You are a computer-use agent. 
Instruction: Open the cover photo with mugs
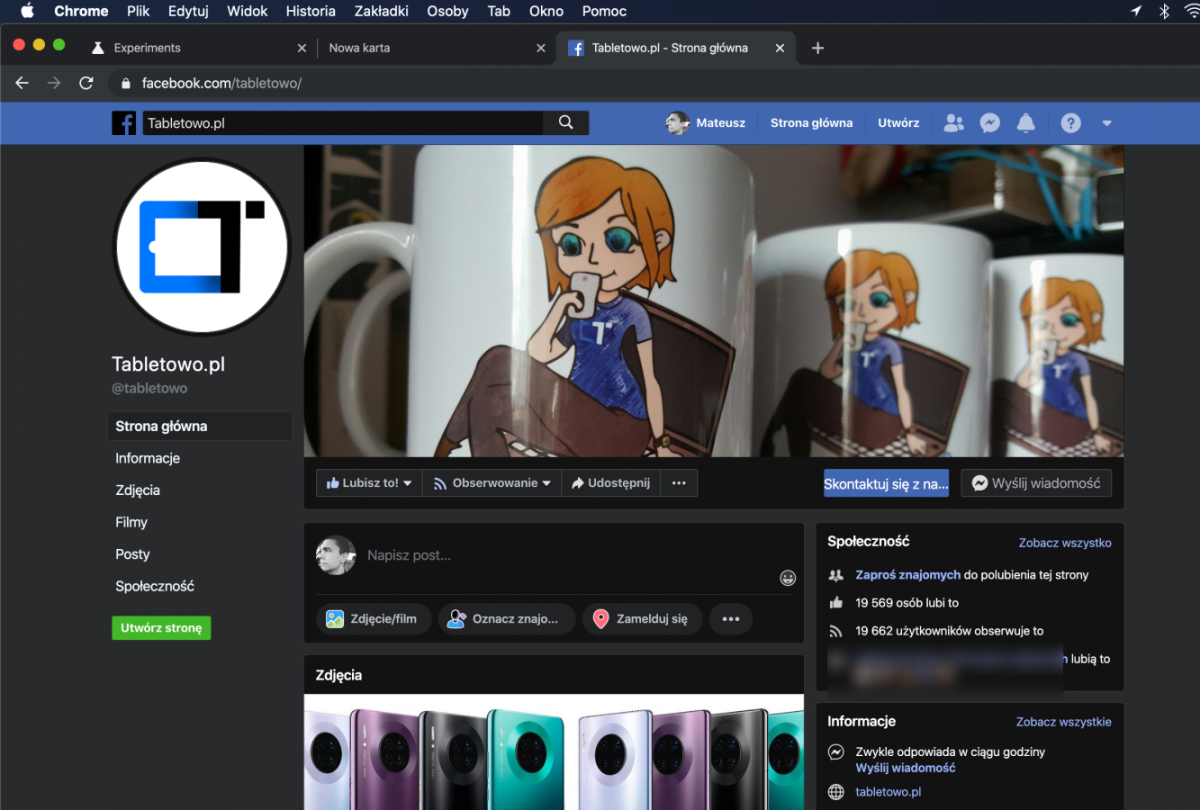[x=713, y=301]
